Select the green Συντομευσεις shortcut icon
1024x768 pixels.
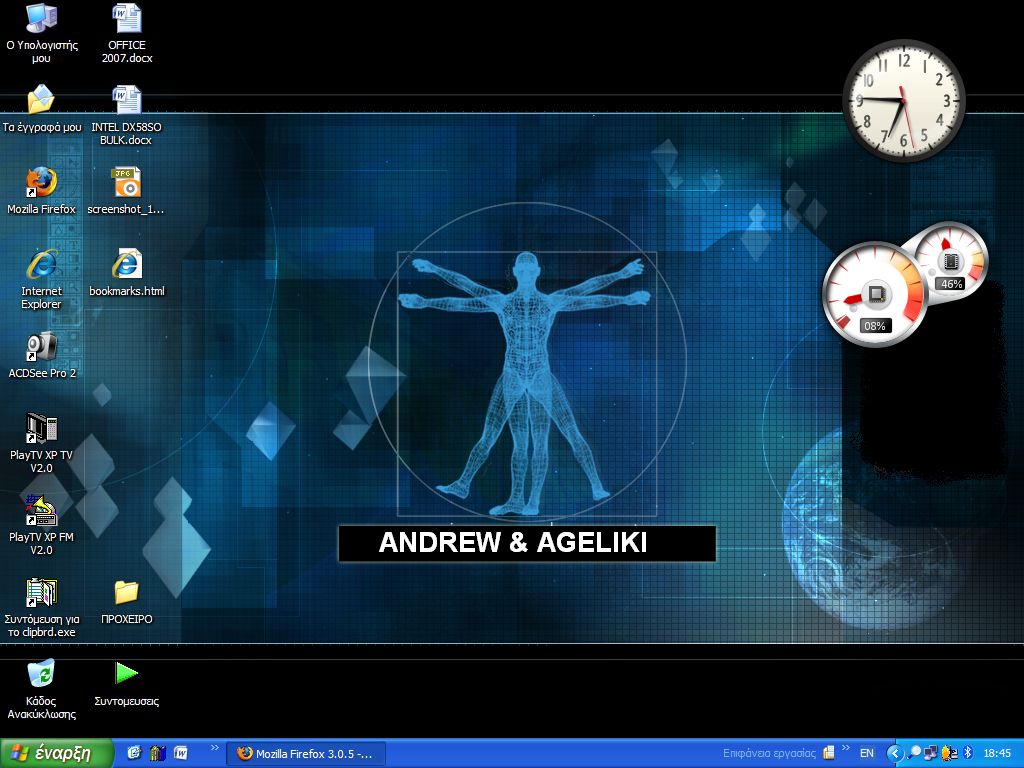[127, 683]
